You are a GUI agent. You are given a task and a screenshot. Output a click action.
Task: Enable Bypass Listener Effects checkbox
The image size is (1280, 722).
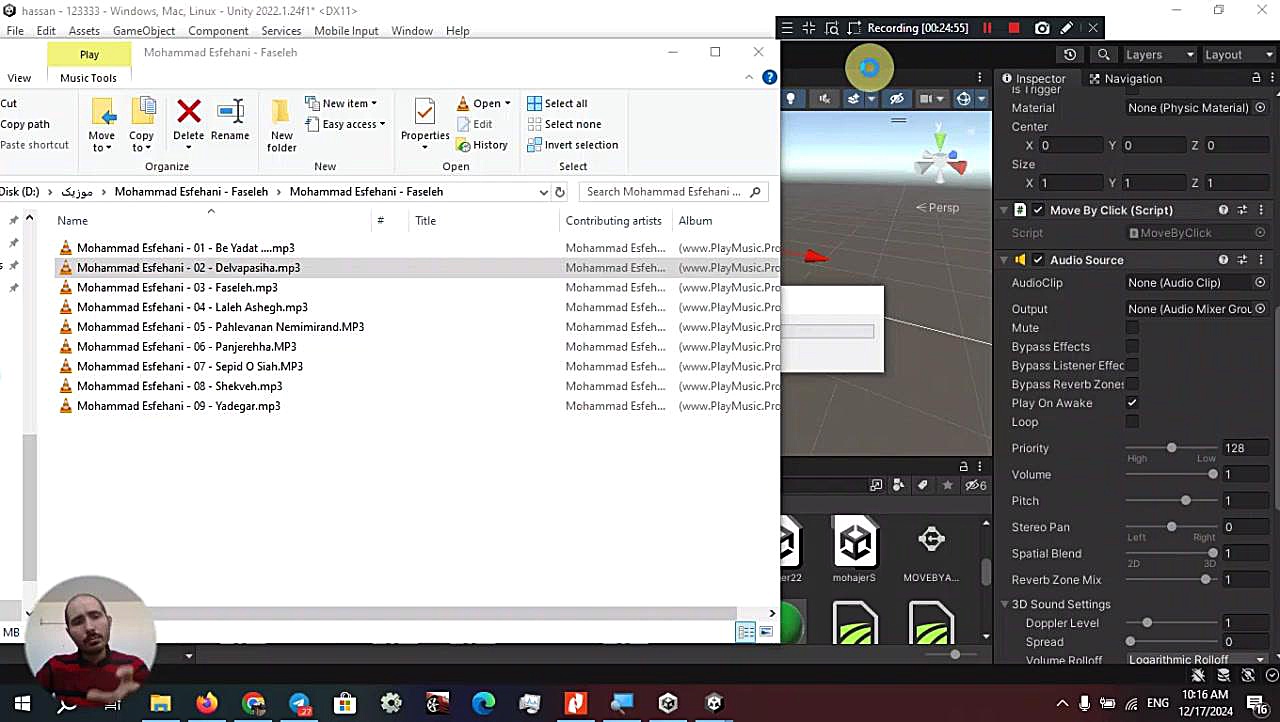pos(1132,366)
